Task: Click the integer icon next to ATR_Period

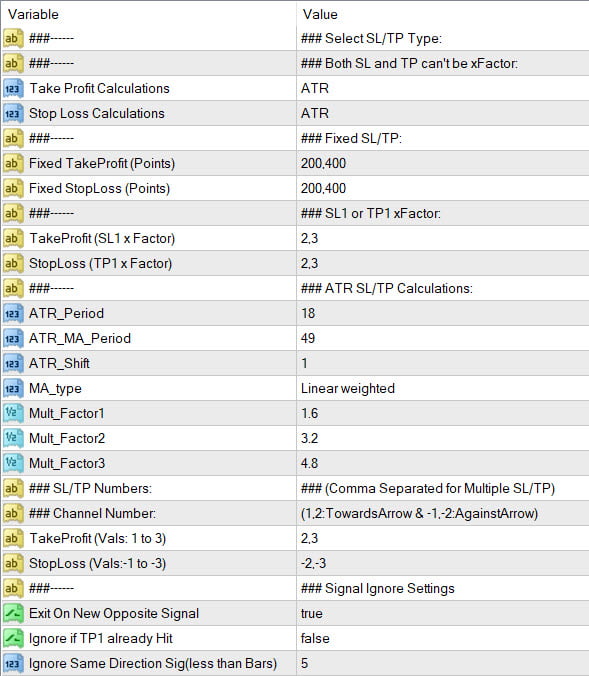Action: (x=13, y=313)
